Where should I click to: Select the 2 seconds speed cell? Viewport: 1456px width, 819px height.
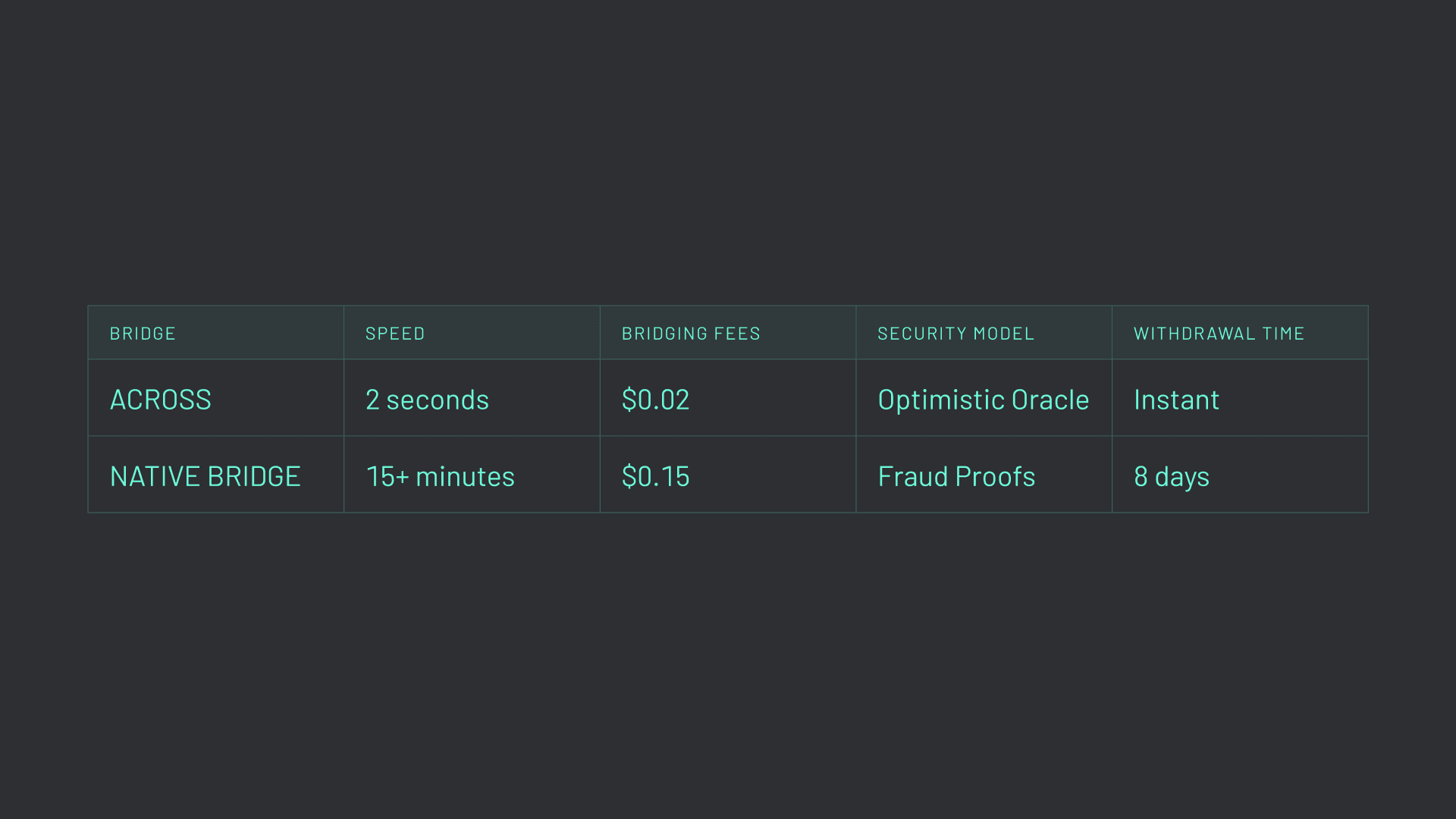point(427,400)
